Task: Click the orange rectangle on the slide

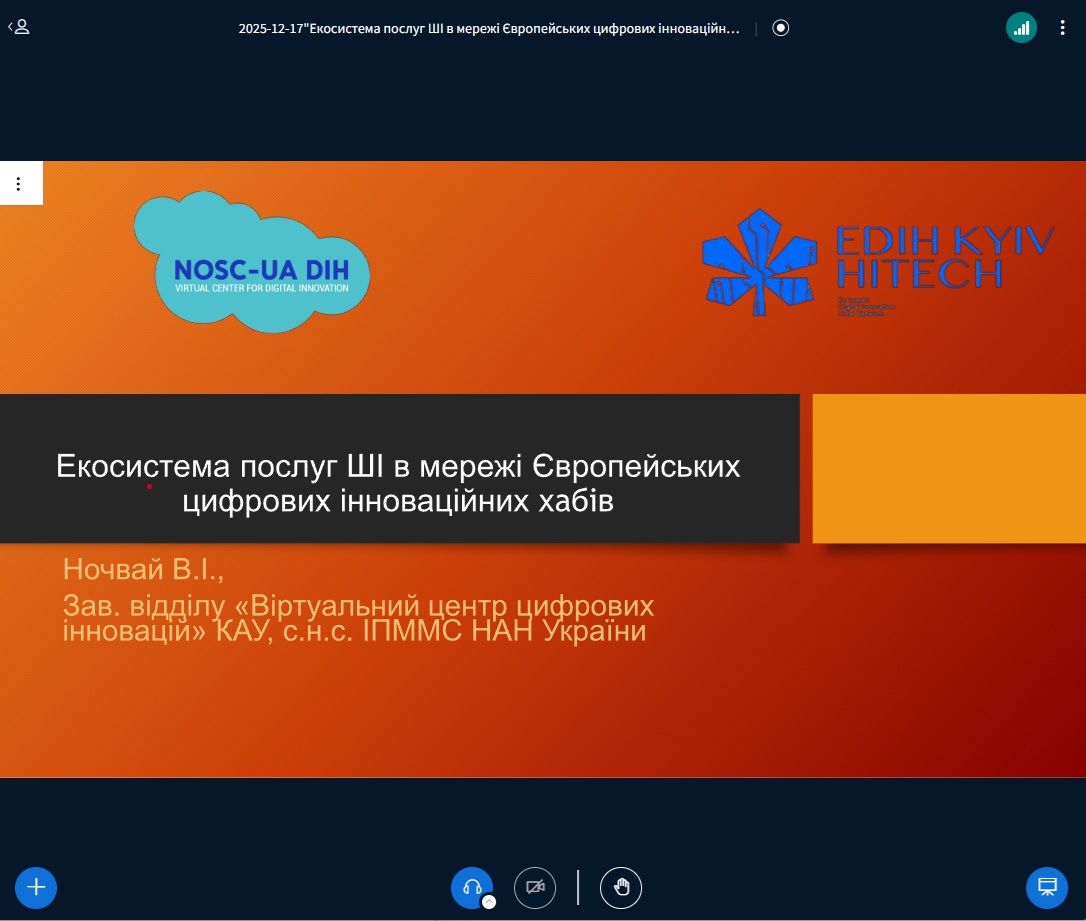Action: [x=948, y=468]
